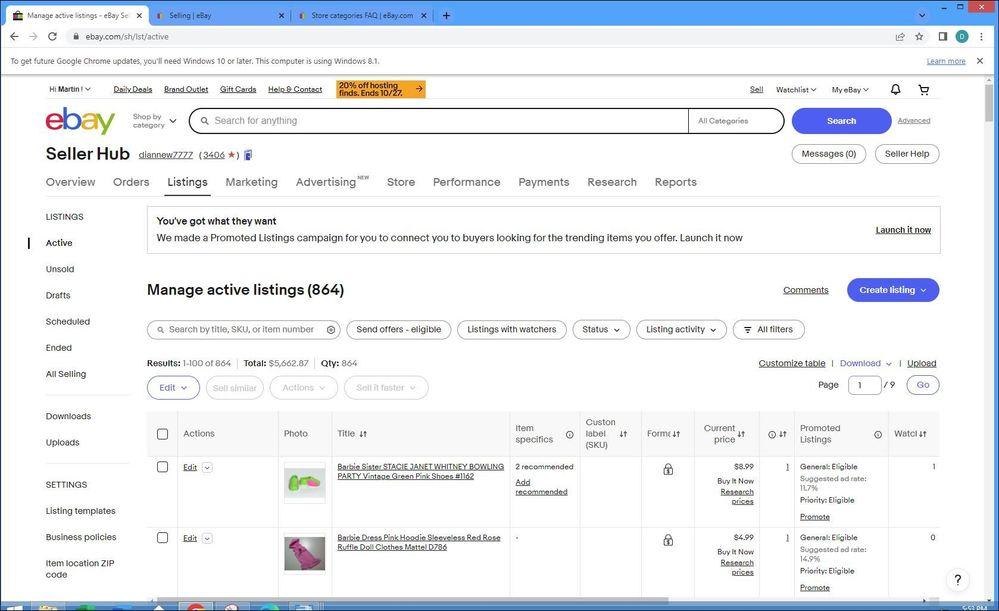Image resolution: width=999 pixels, height=611 pixels.
Task: Open Chrome three-dot menu
Action: [x=981, y=36]
